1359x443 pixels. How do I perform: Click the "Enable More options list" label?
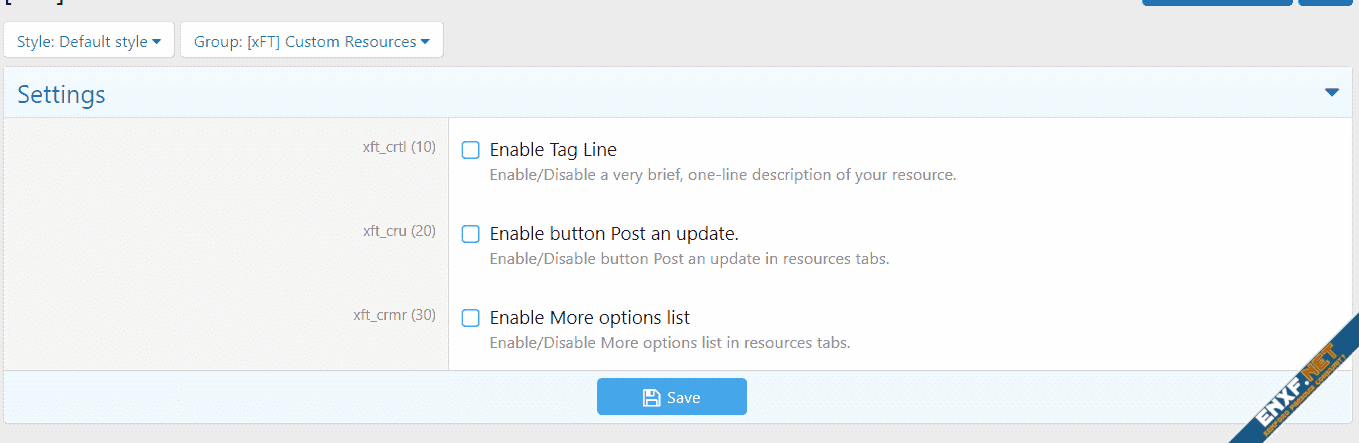590,318
